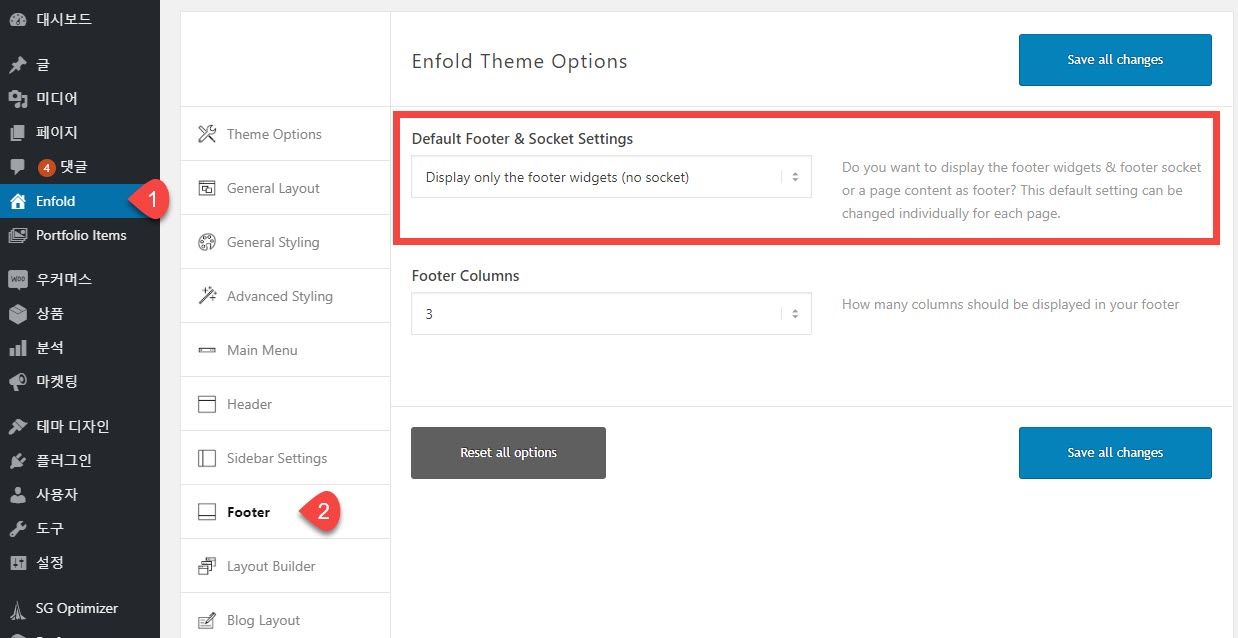This screenshot has height=638, width=1238.
Task: Click the Default Footer & Socket Settings label
Action: pos(522,139)
